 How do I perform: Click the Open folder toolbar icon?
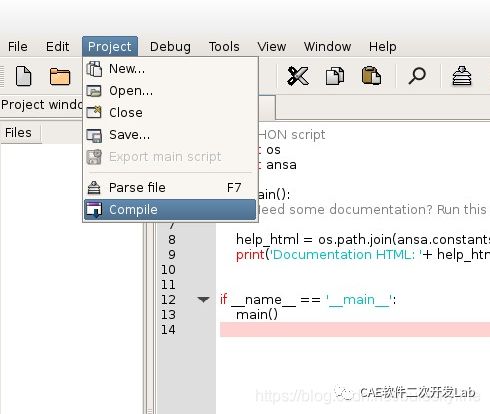[x=60, y=76]
